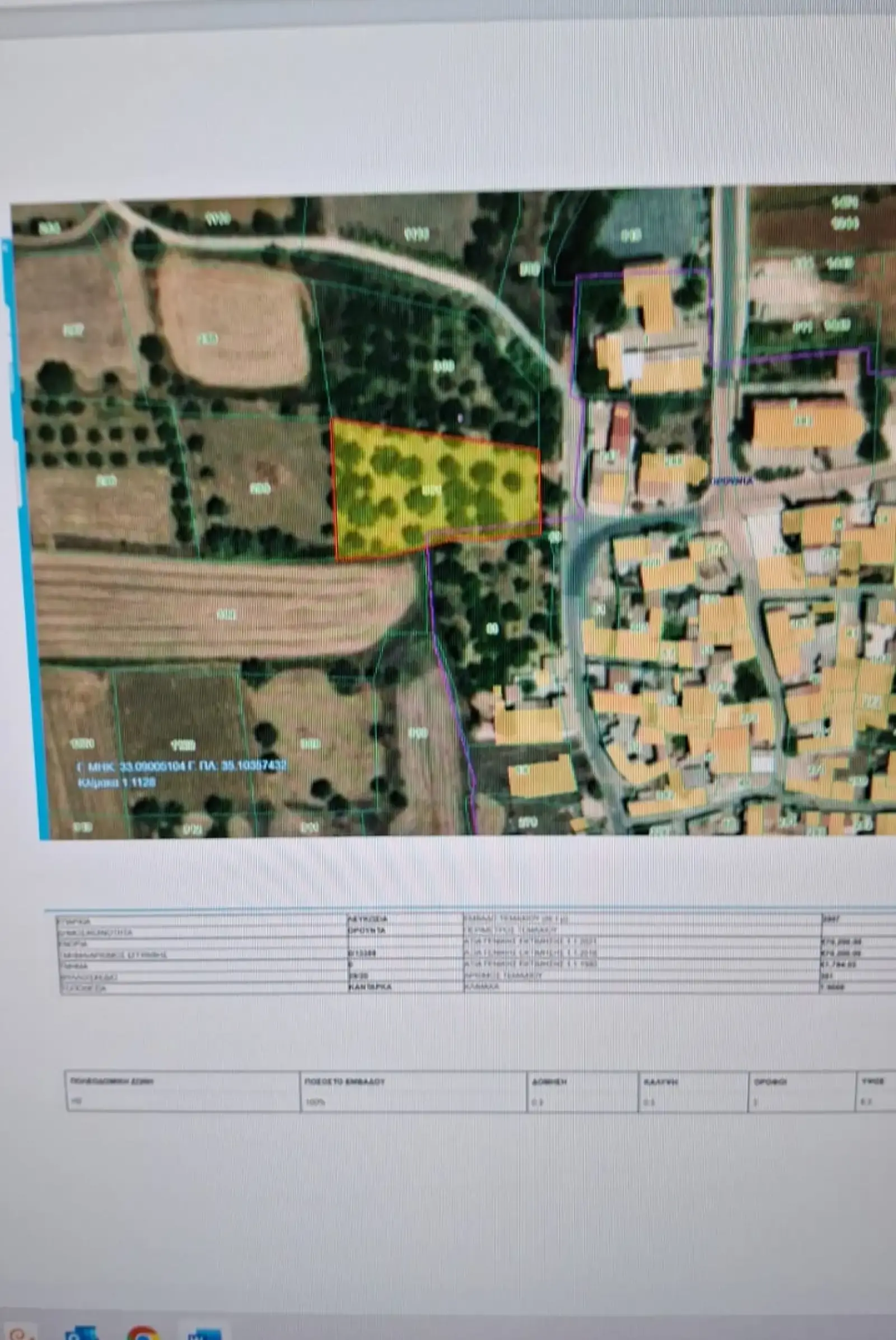Viewport: 896px width, 1340px height.
Task: Click parcel 1020 at map's lower left
Action: [x=81, y=743]
